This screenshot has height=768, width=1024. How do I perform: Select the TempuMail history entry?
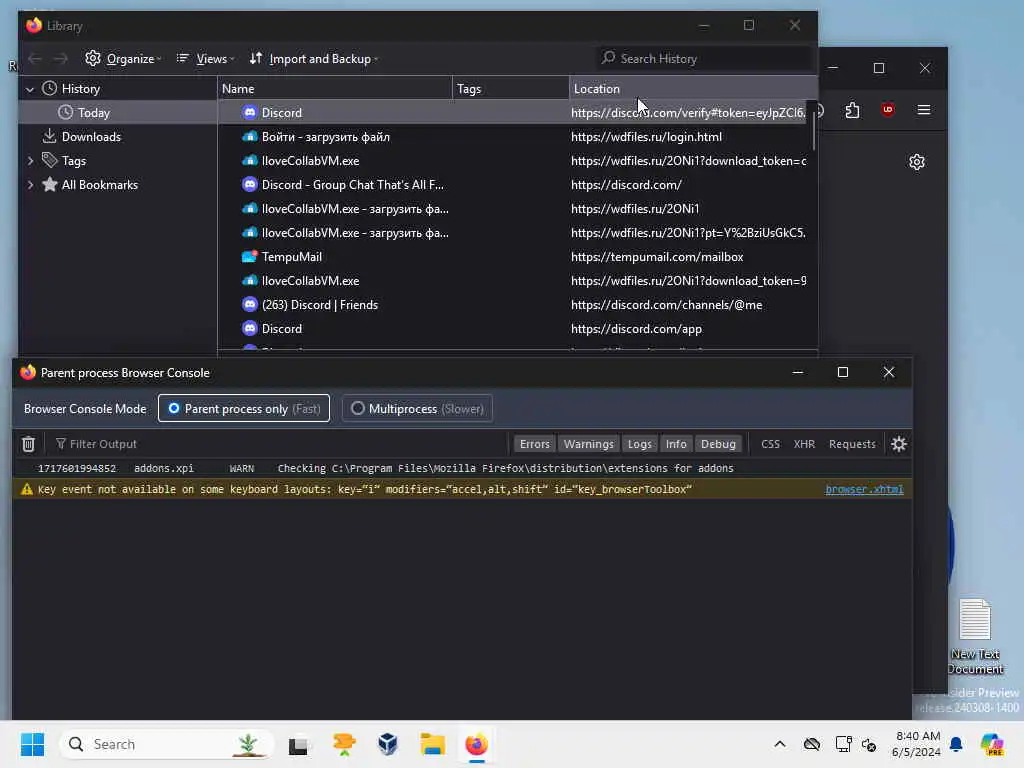[x=513, y=257]
